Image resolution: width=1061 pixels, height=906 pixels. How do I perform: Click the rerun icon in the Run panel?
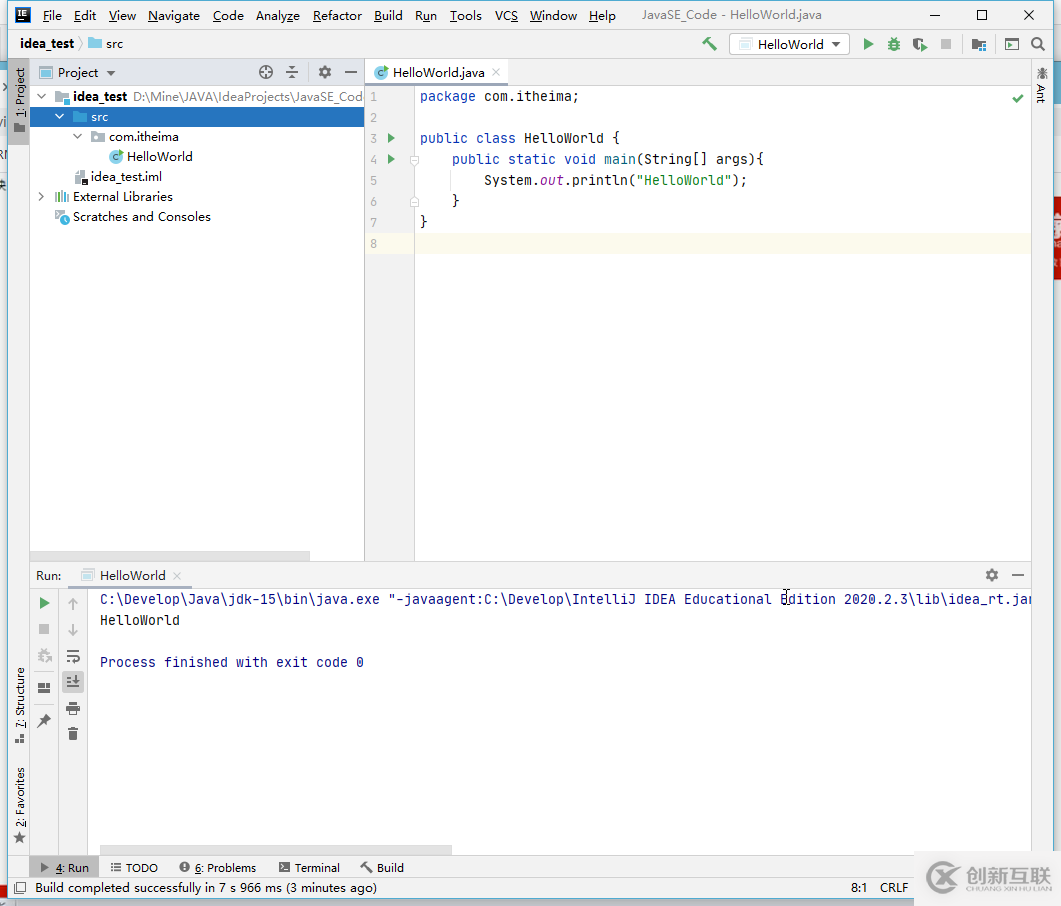[x=44, y=603]
